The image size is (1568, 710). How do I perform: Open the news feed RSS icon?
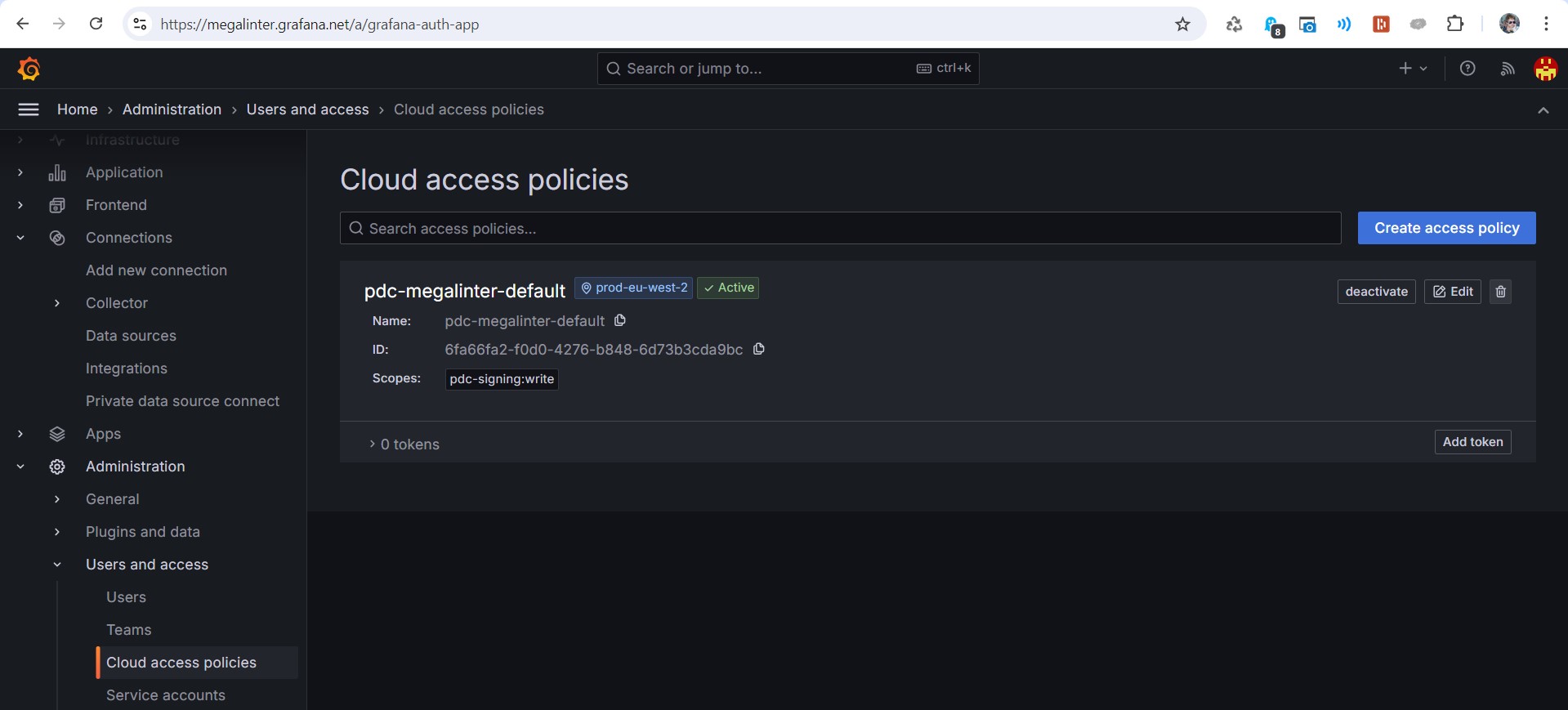tap(1508, 69)
